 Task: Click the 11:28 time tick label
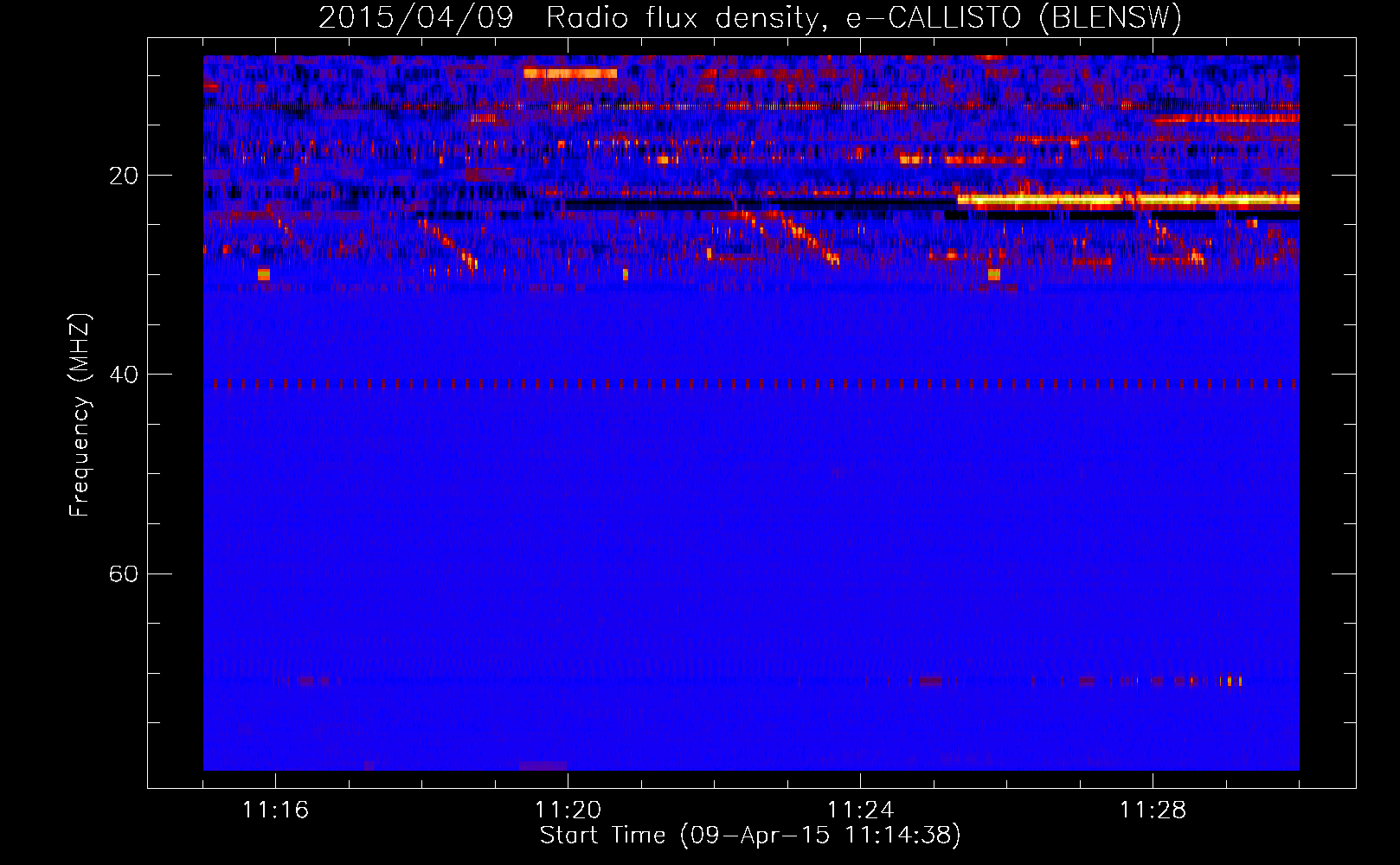tap(1153, 810)
